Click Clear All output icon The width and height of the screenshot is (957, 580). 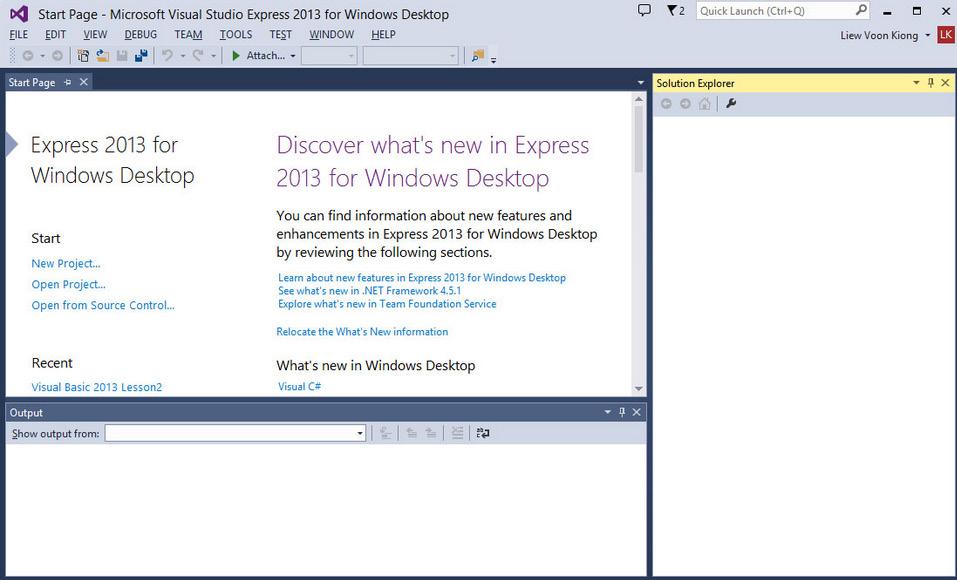tap(457, 433)
